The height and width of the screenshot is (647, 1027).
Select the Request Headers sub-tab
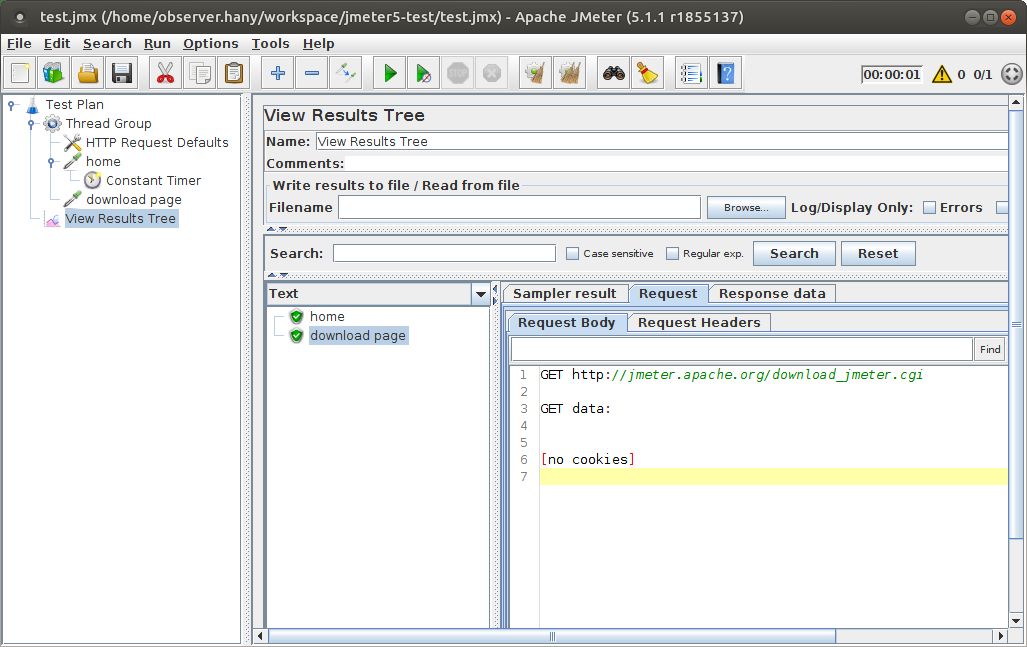click(x=699, y=323)
